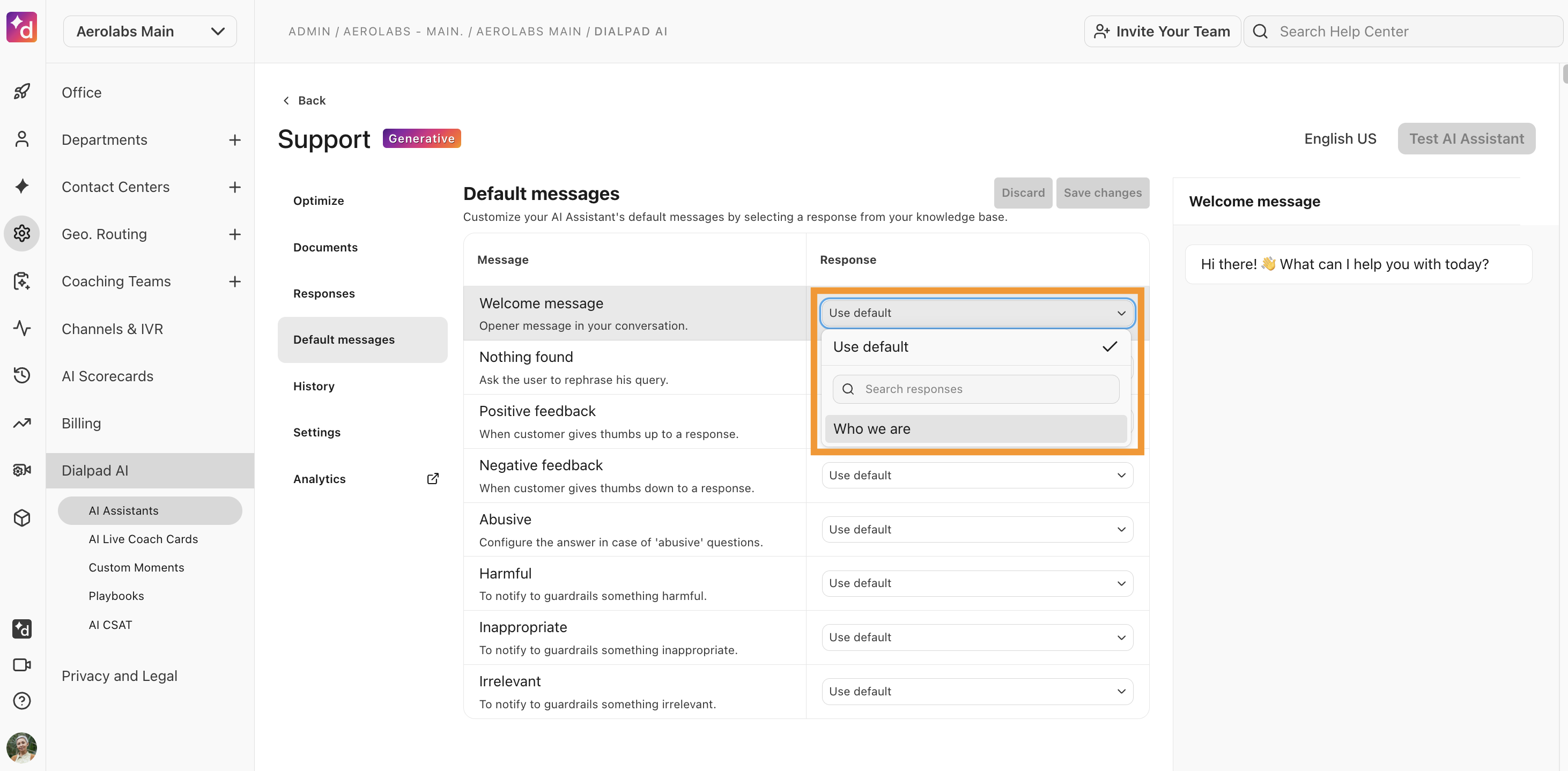Click the Back arrow chevron
Viewport: 1568px width, 771px height.
pyautogui.click(x=286, y=100)
